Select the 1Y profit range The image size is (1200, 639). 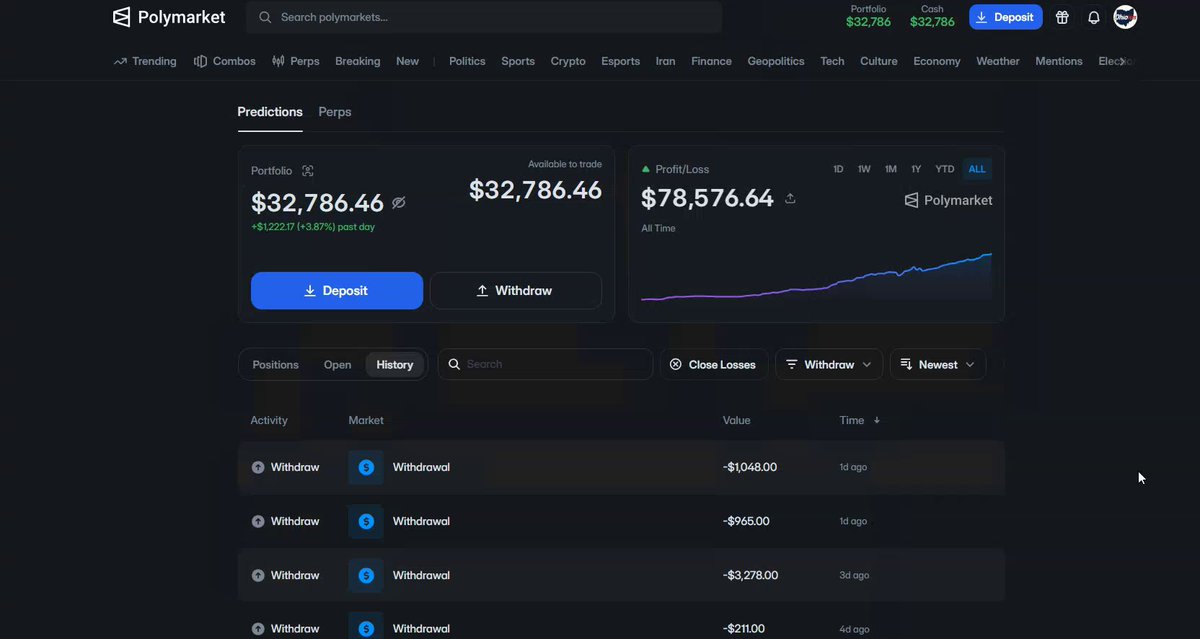916,169
